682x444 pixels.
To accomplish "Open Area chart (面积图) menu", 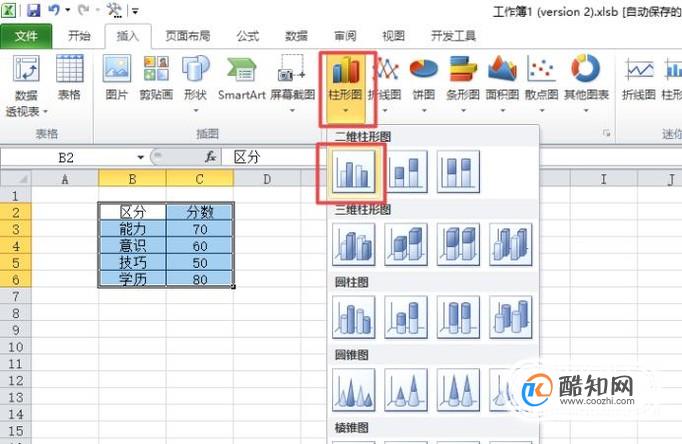I will coord(502,83).
